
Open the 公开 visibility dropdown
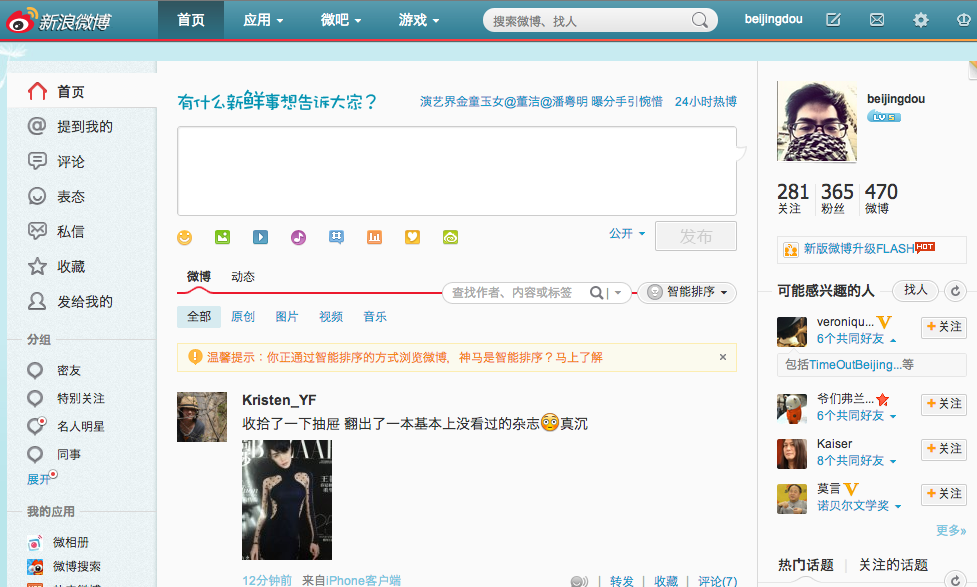(x=627, y=232)
